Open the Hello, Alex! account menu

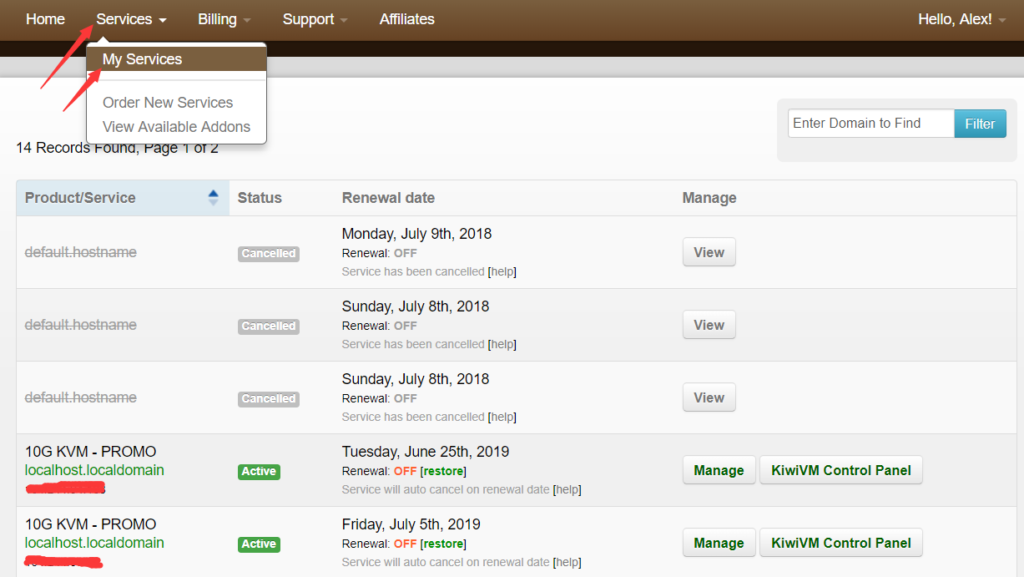pyautogui.click(x=961, y=19)
